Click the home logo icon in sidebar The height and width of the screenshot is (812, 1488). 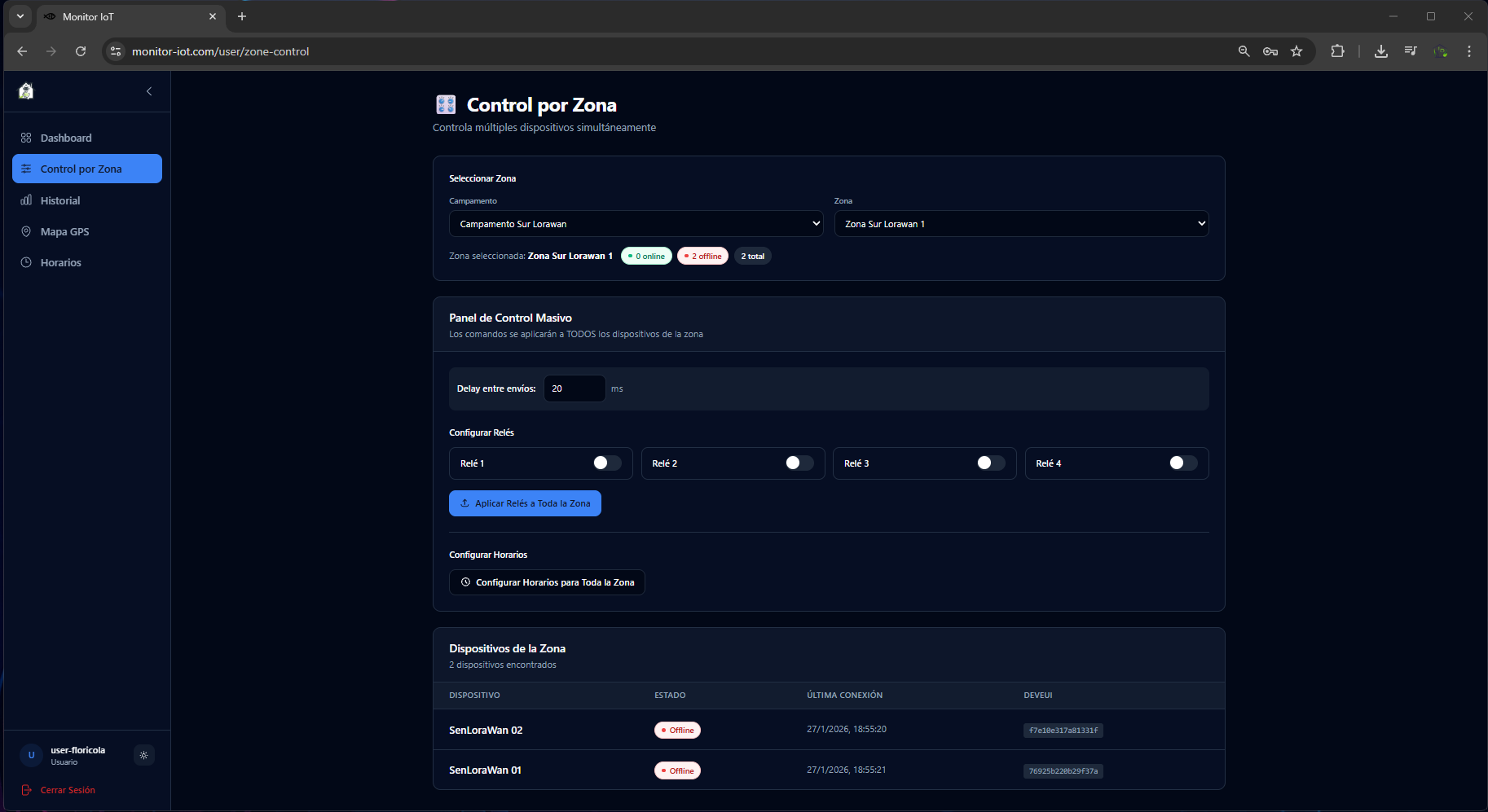click(x=26, y=91)
